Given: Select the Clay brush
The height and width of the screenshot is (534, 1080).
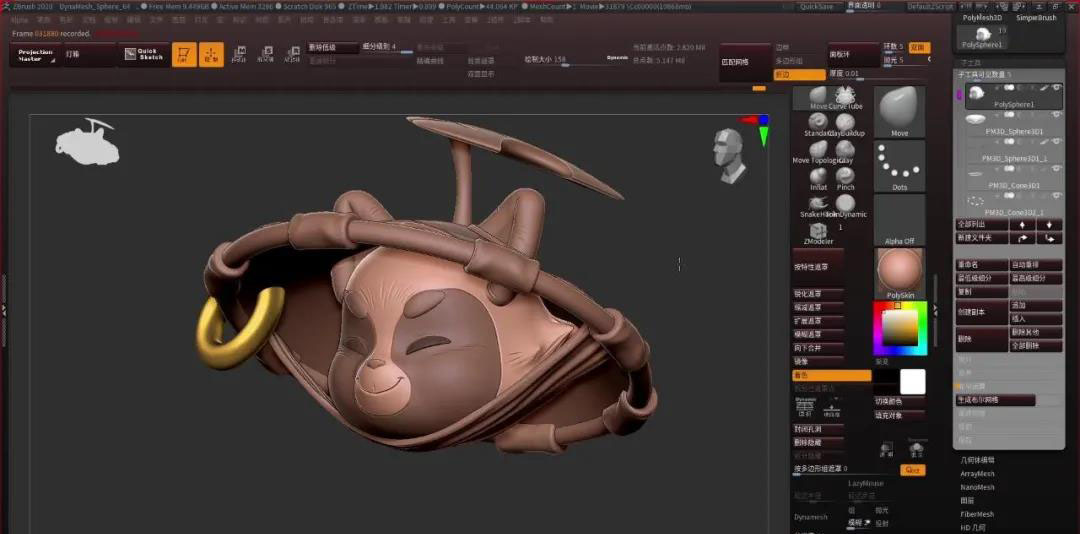Looking at the screenshot, I should [845, 152].
